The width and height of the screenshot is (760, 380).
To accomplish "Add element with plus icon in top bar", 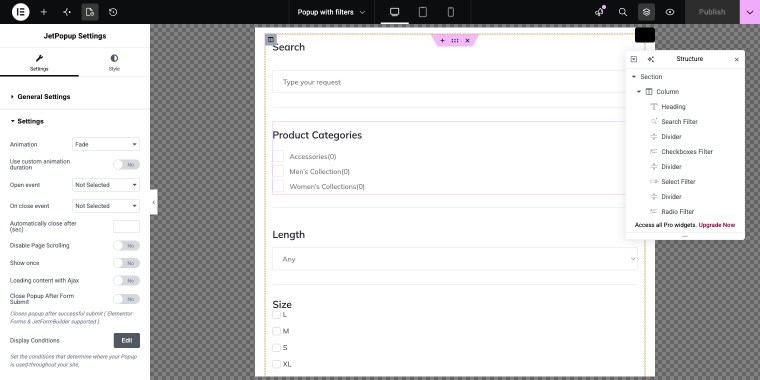I will click(x=44, y=12).
